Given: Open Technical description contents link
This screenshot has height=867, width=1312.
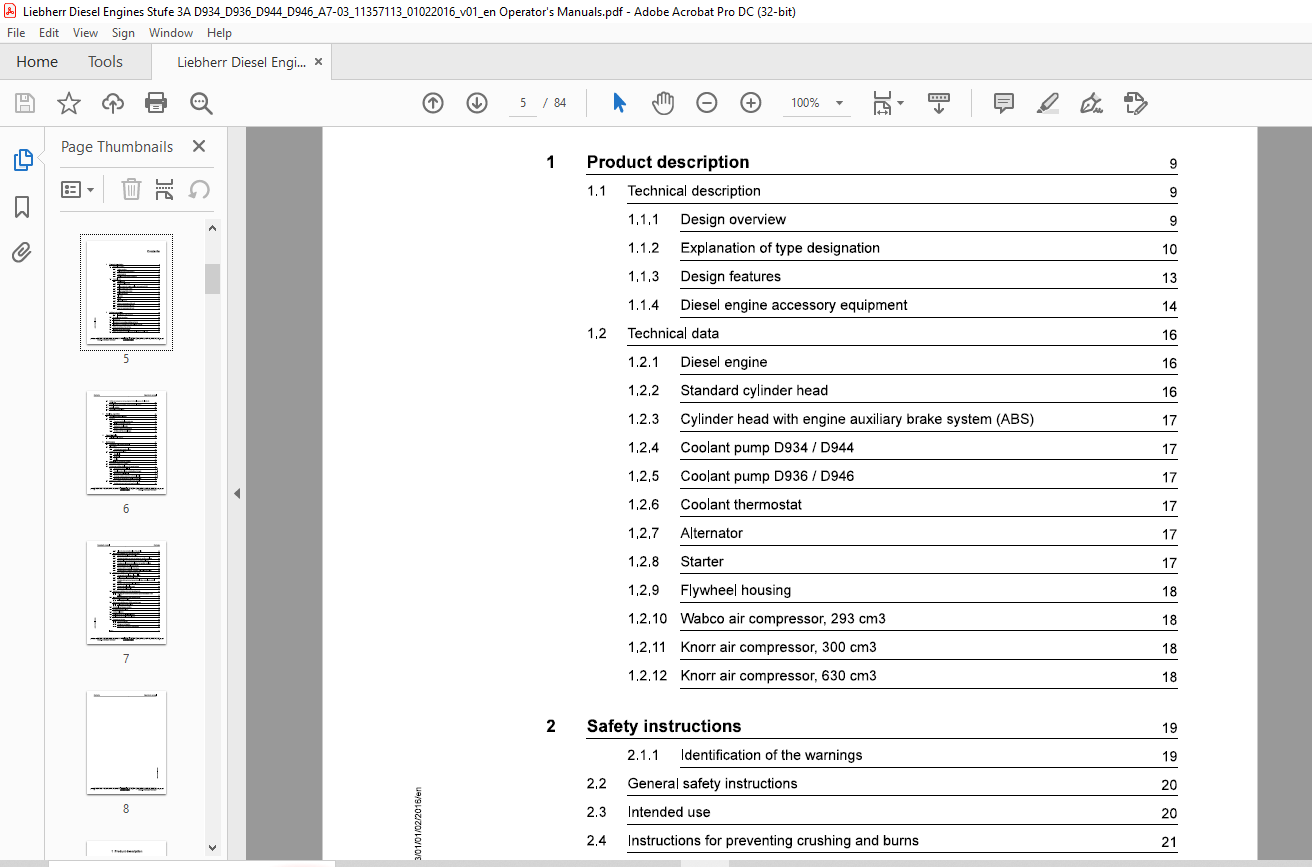Looking at the screenshot, I should [x=694, y=191].
